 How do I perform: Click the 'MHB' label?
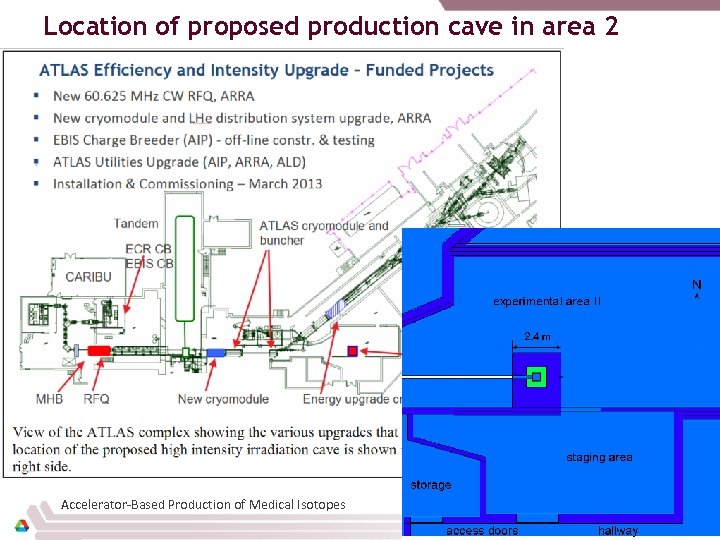(49, 399)
